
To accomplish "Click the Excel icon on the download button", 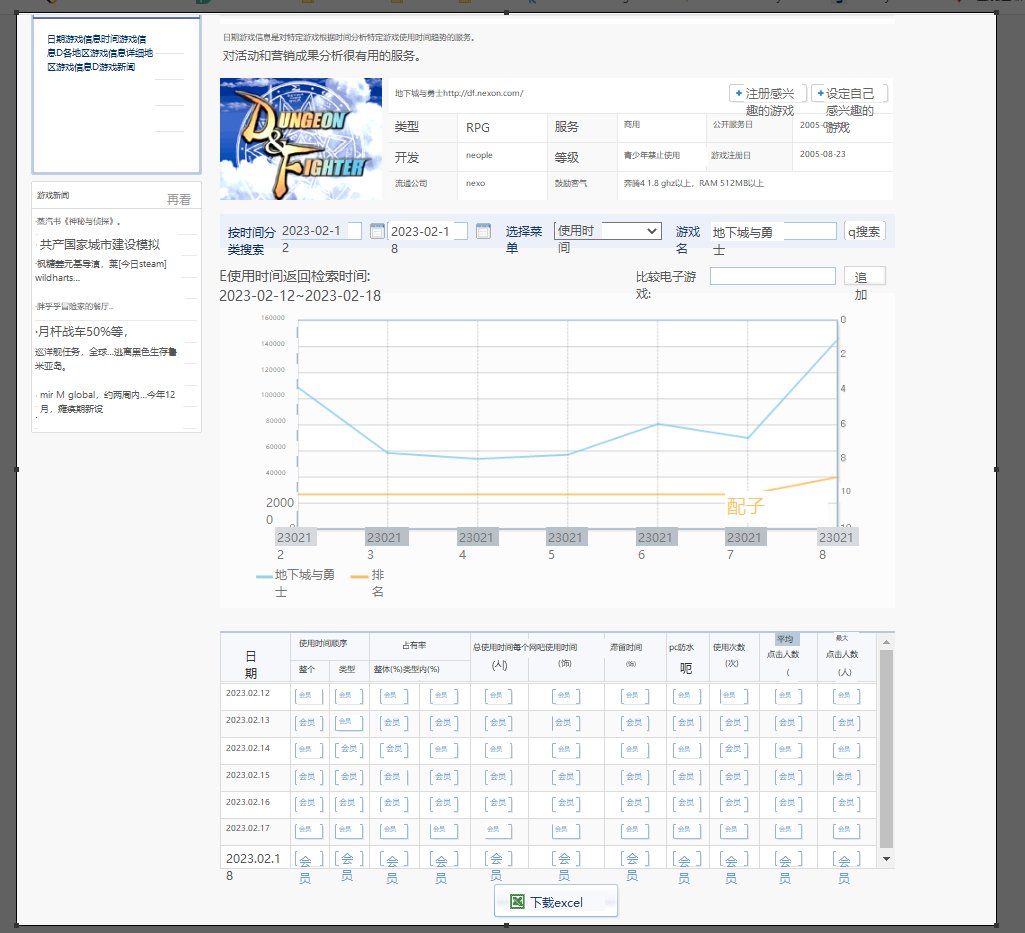I will pos(517,902).
